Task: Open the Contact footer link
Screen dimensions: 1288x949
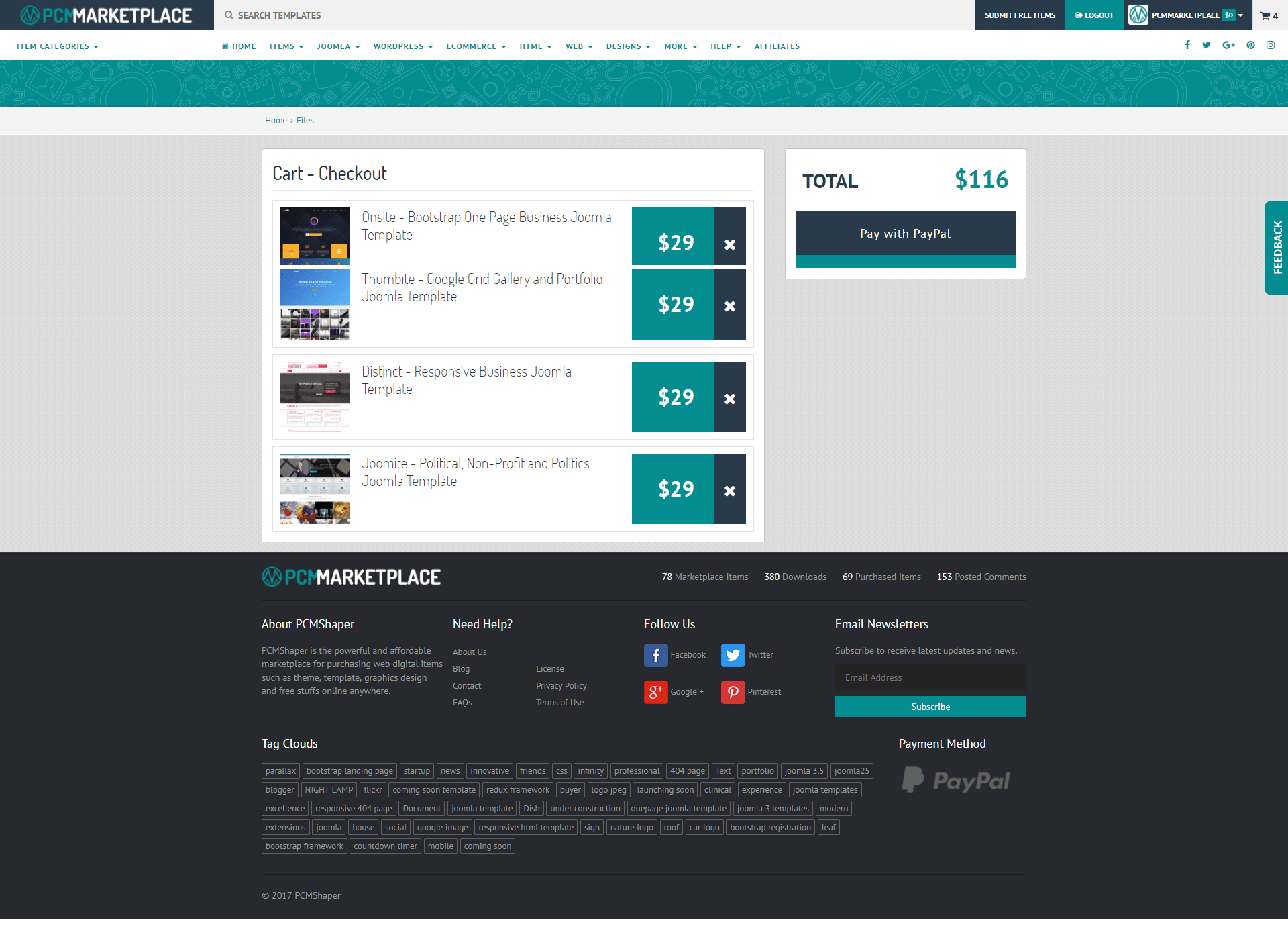Action: [x=467, y=686]
